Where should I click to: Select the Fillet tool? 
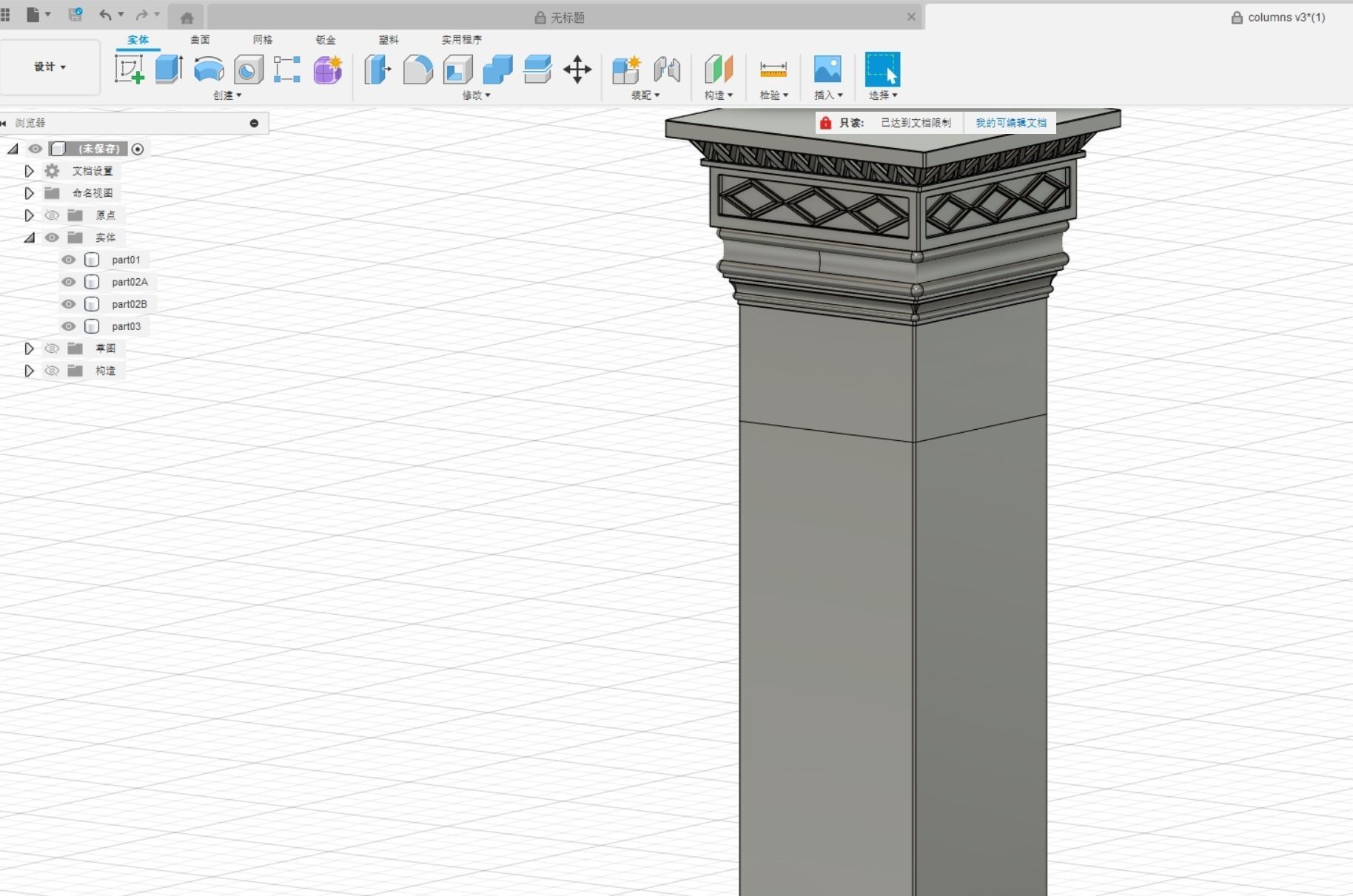418,70
